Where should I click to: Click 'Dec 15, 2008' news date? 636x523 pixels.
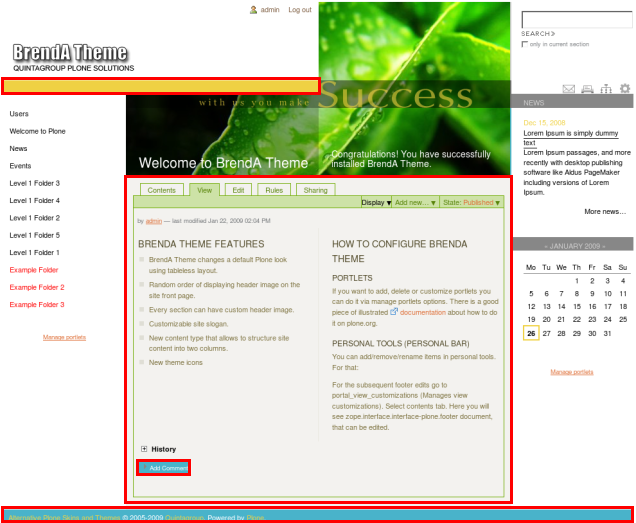pyautogui.click(x=544, y=123)
